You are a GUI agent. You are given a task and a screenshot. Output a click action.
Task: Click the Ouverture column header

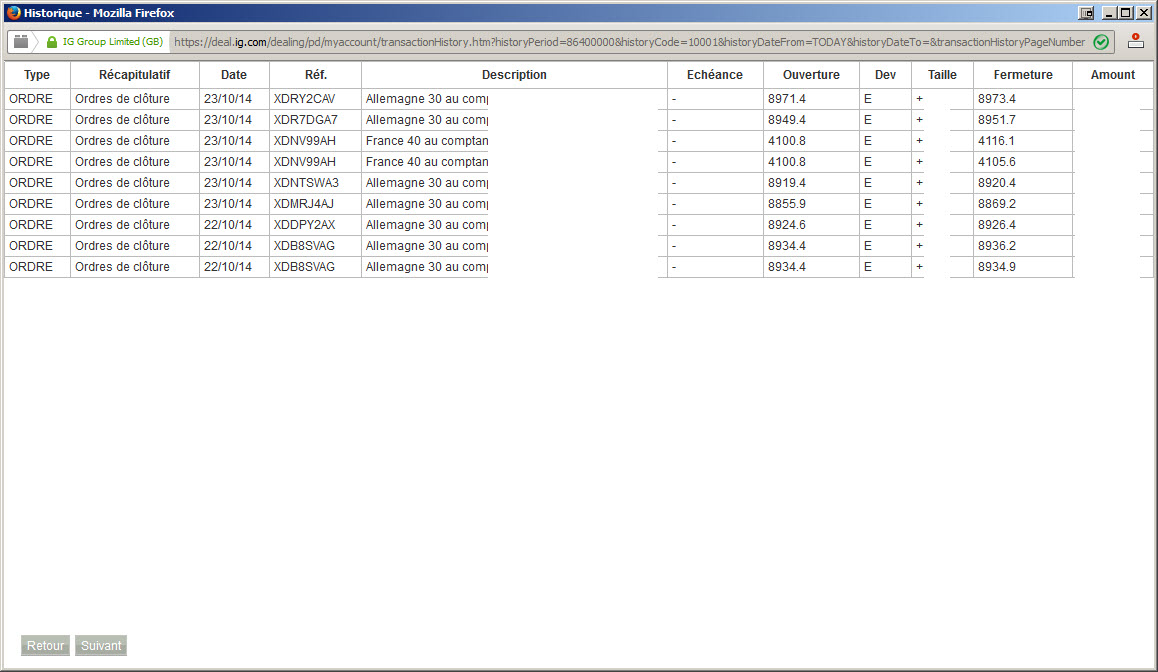point(811,75)
